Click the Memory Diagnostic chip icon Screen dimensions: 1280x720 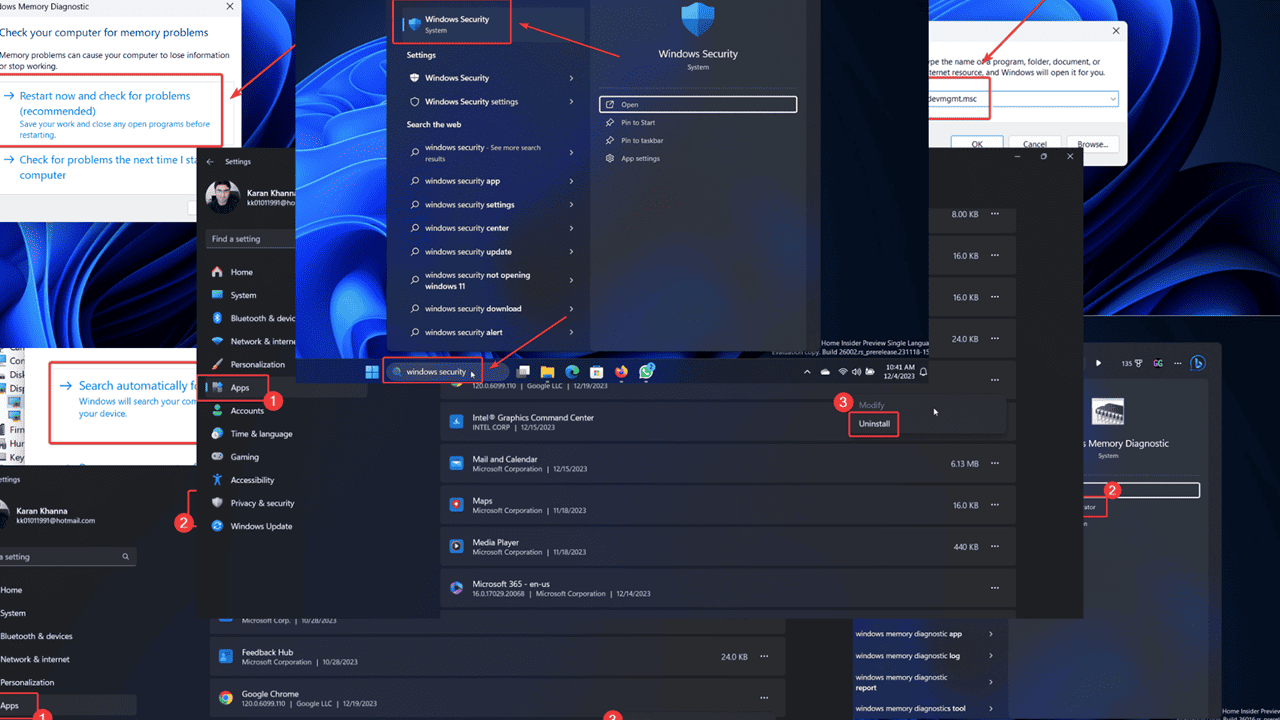1107,412
